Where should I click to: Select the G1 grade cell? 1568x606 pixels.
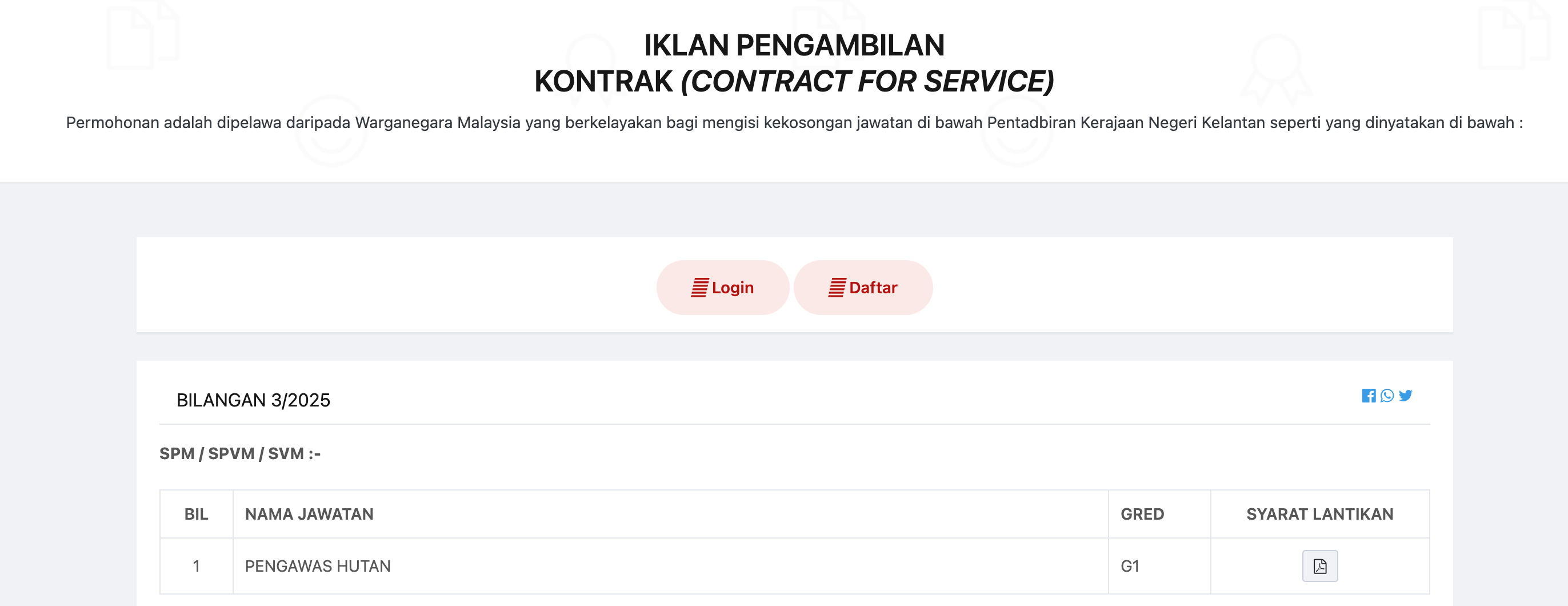click(x=1130, y=566)
